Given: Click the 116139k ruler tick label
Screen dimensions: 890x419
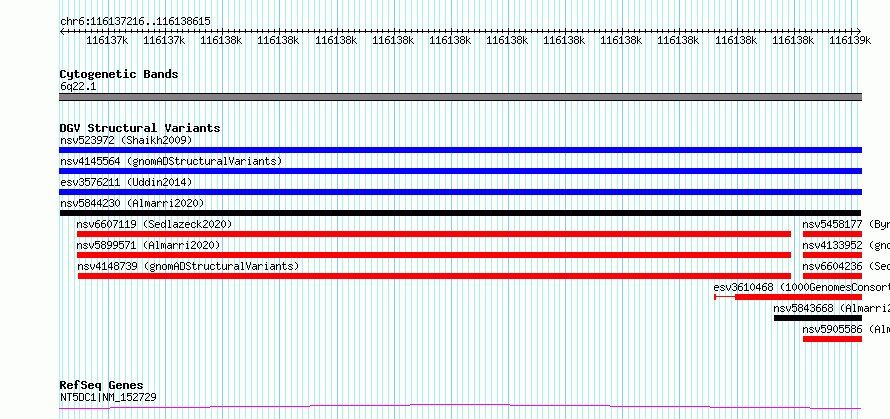Looking at the screenshot, I should (x=850, y=40).
